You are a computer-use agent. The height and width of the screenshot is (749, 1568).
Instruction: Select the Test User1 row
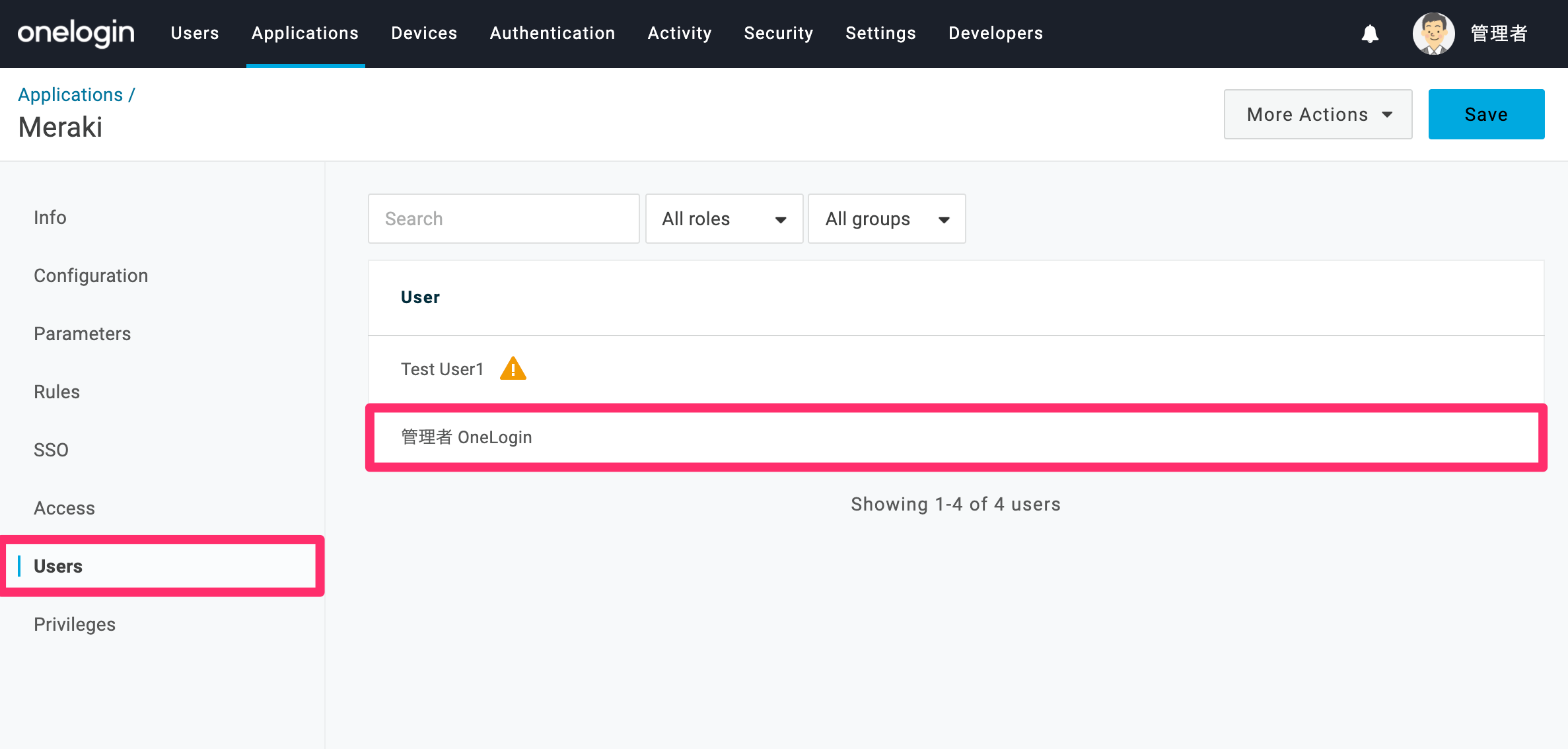(956, 369)
